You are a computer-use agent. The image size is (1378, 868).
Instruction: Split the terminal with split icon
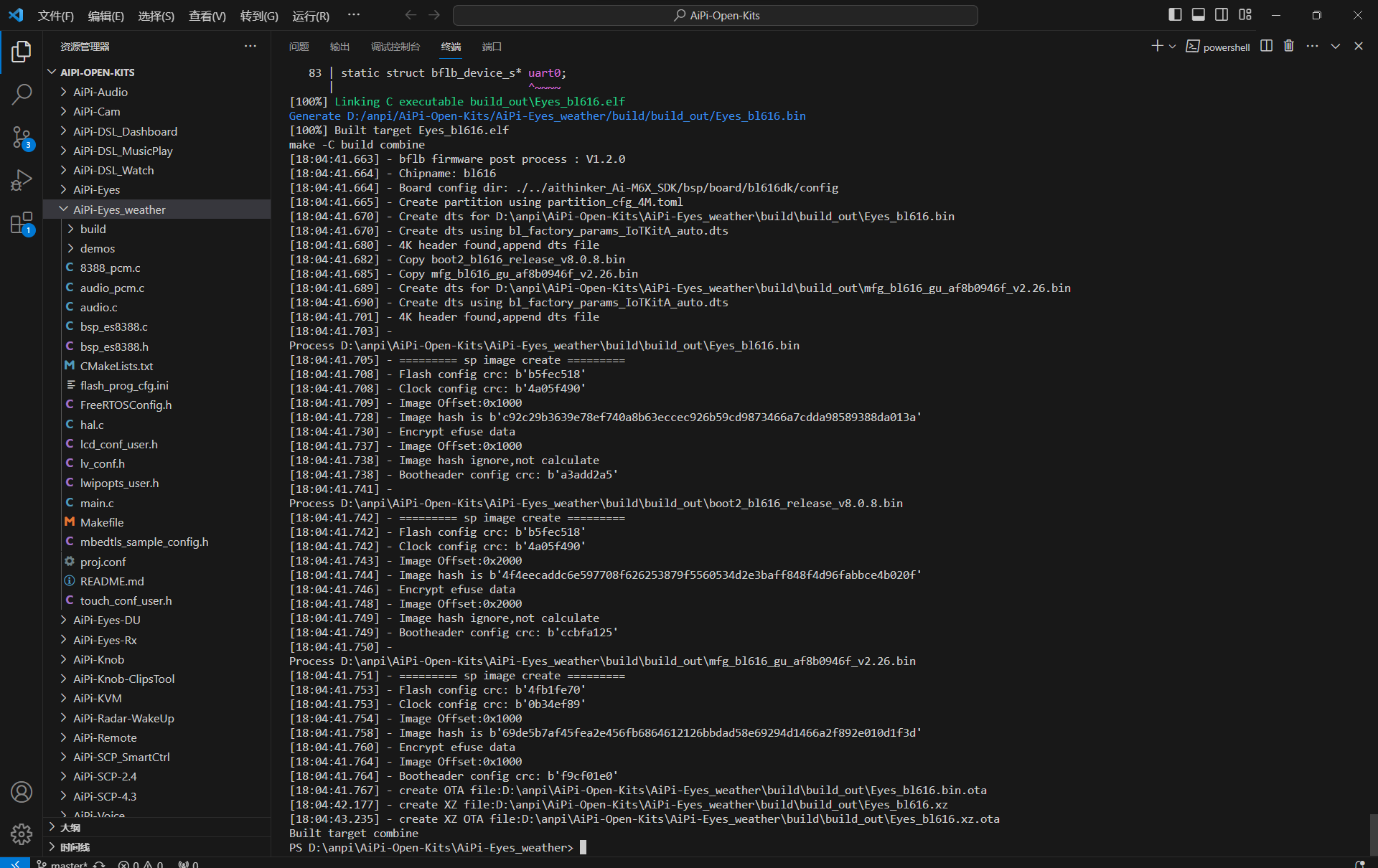pos(1267,46)
